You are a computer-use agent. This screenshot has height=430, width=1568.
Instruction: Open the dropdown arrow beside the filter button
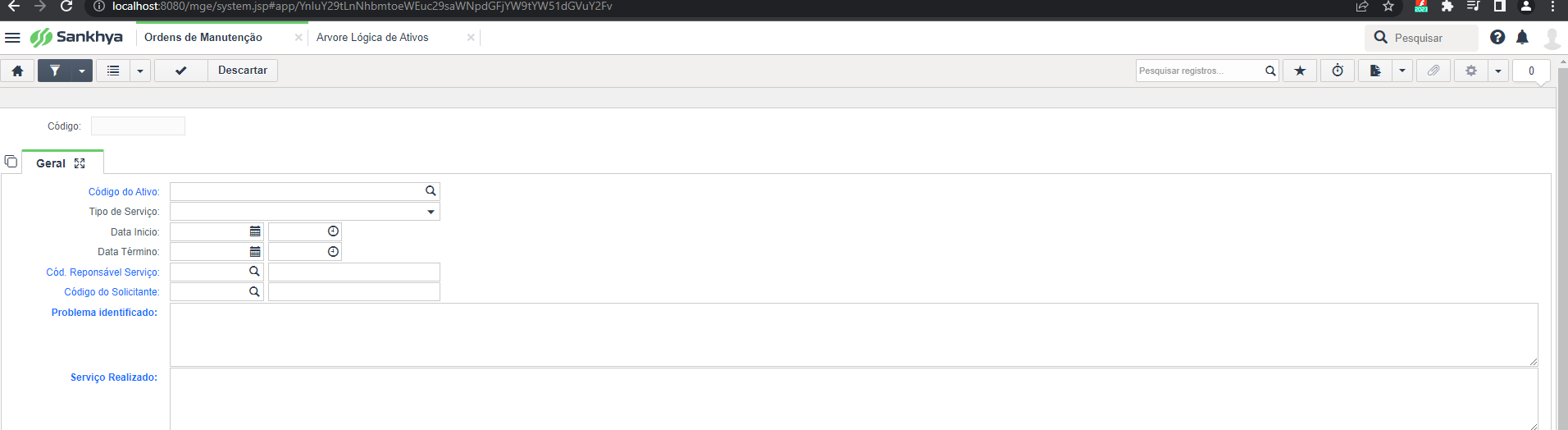pyautogui.click(x=82, y=71)
